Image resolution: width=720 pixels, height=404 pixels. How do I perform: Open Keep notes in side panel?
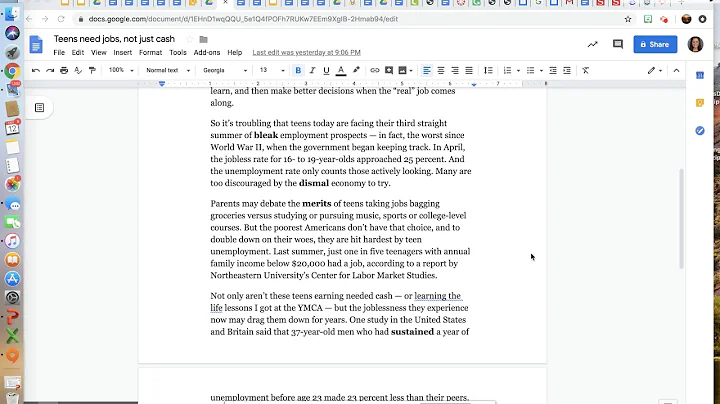click(x=700, y=103)
